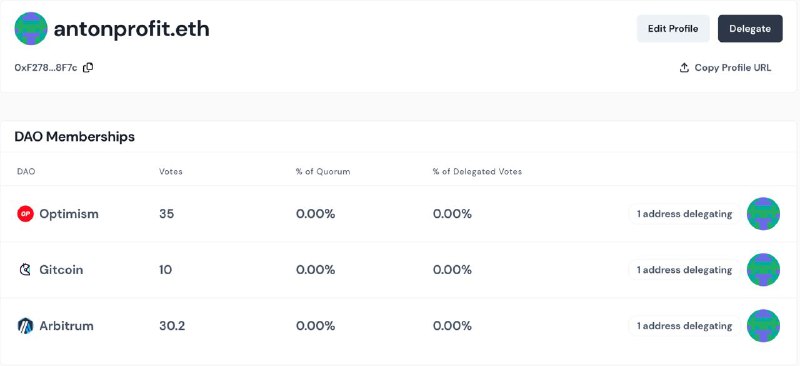
Task: Open the delegator avatar in the Arbitrum row
Action: point(763,326)
